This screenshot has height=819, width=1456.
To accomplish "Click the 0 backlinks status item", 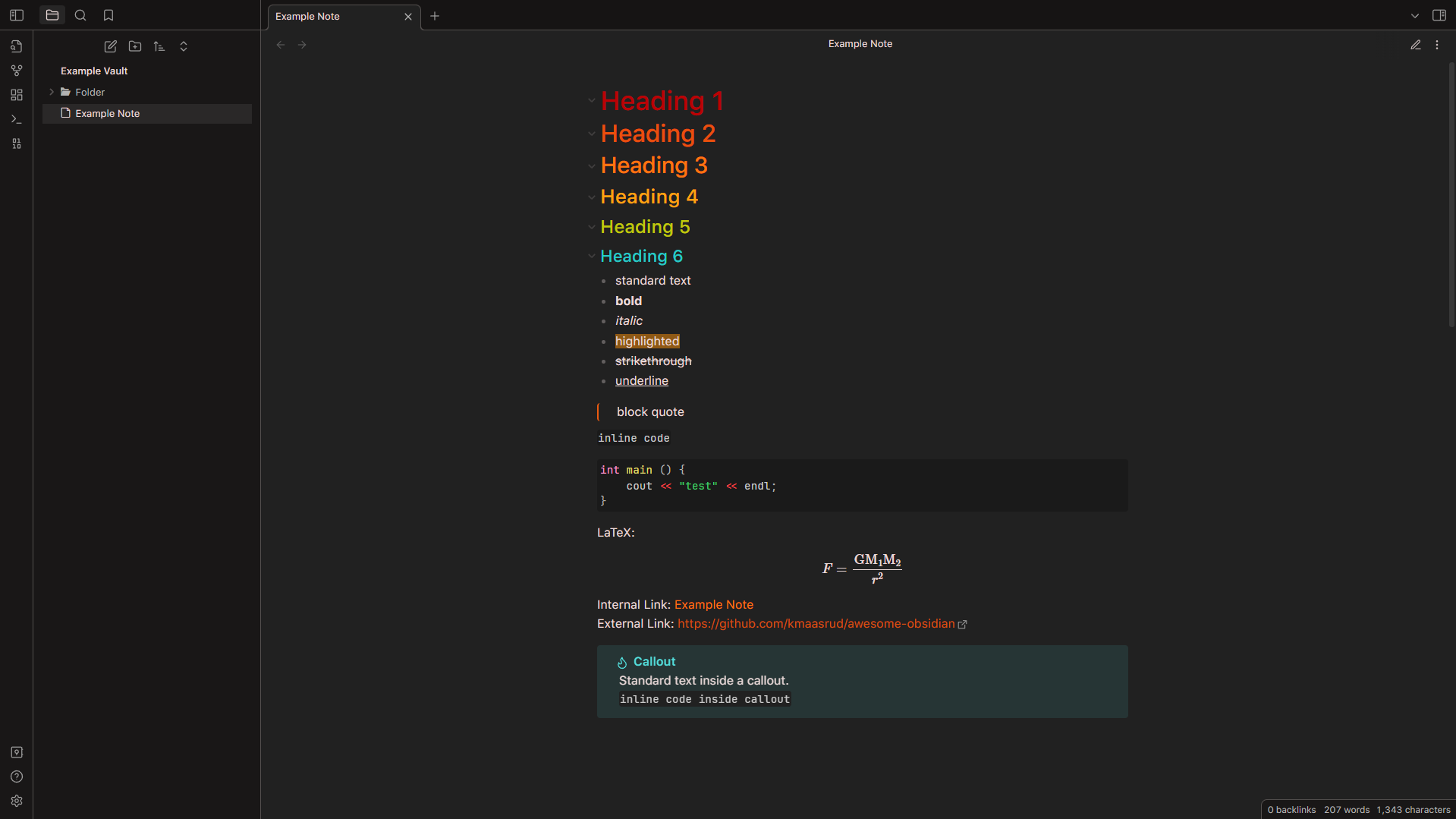I will pos(1291,810).
